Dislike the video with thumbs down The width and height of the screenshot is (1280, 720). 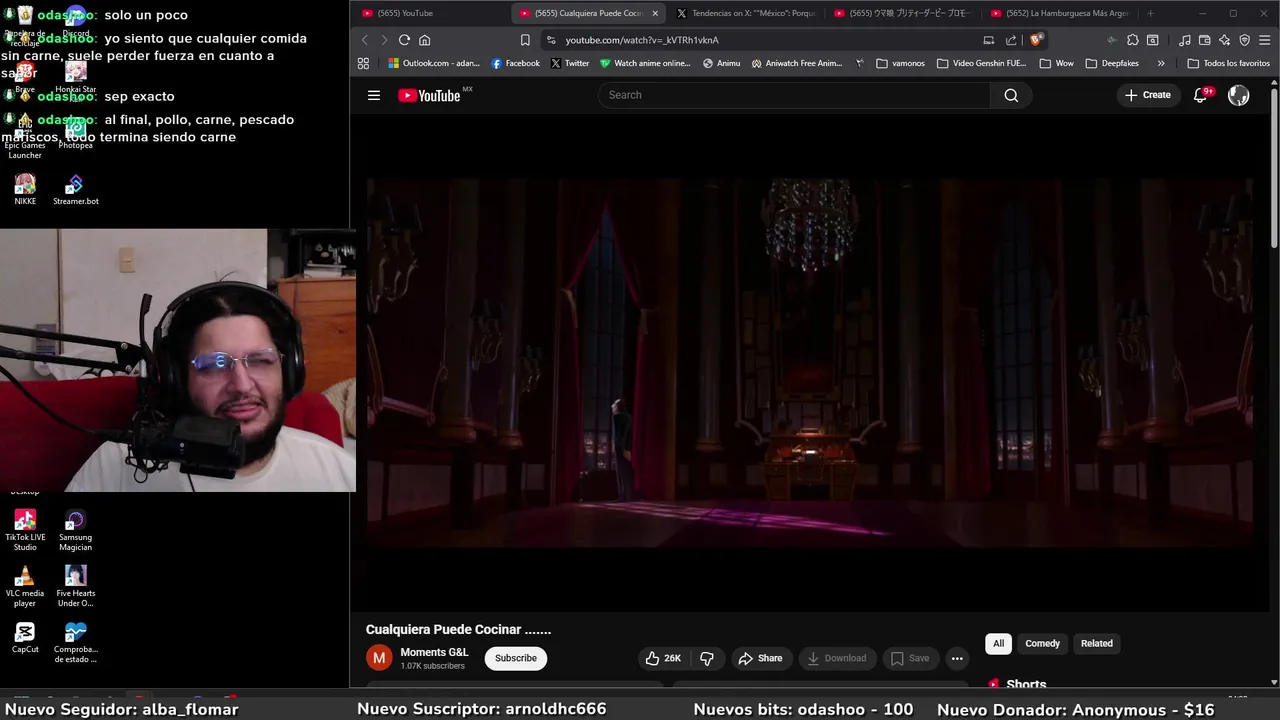[707, 658]
